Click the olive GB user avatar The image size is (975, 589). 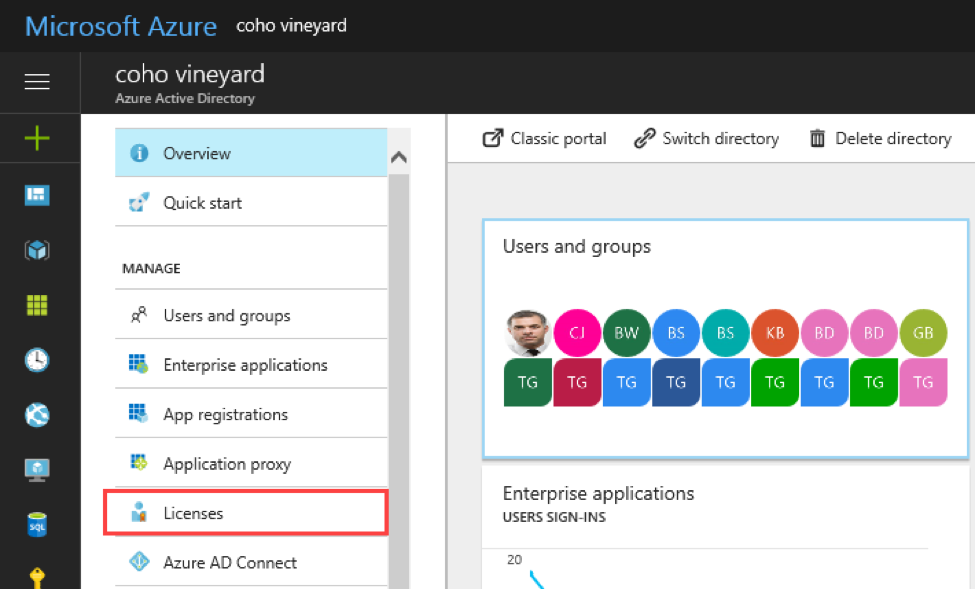pos(923,333)
